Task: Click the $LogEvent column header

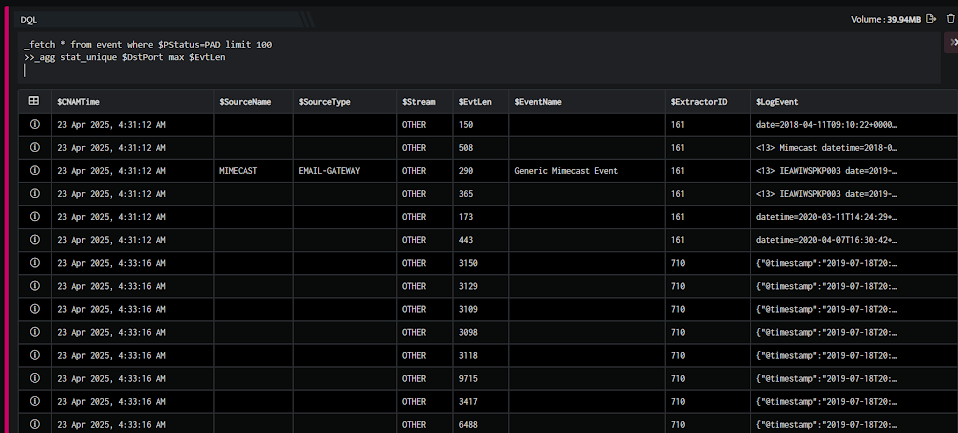Action: tap(777, 102)
